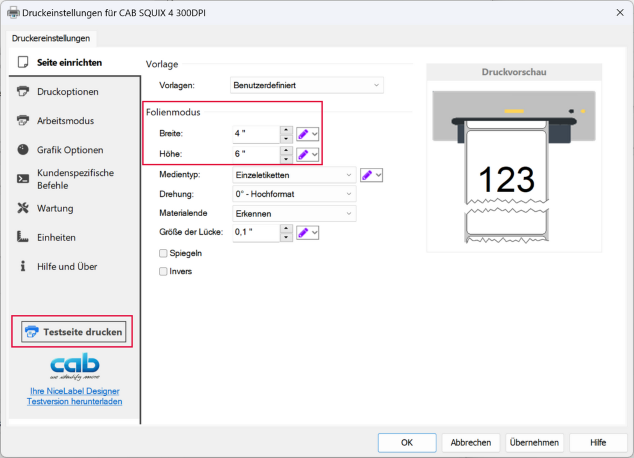Click the Druckoptionen printer icon

(x=23, y=91)
